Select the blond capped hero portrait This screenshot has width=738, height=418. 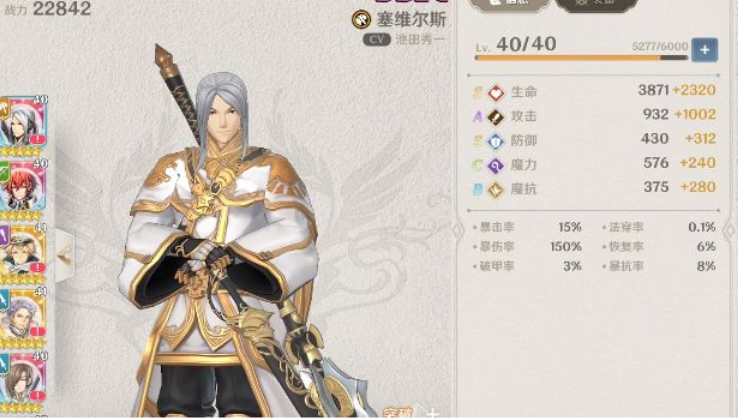[24, 254]
